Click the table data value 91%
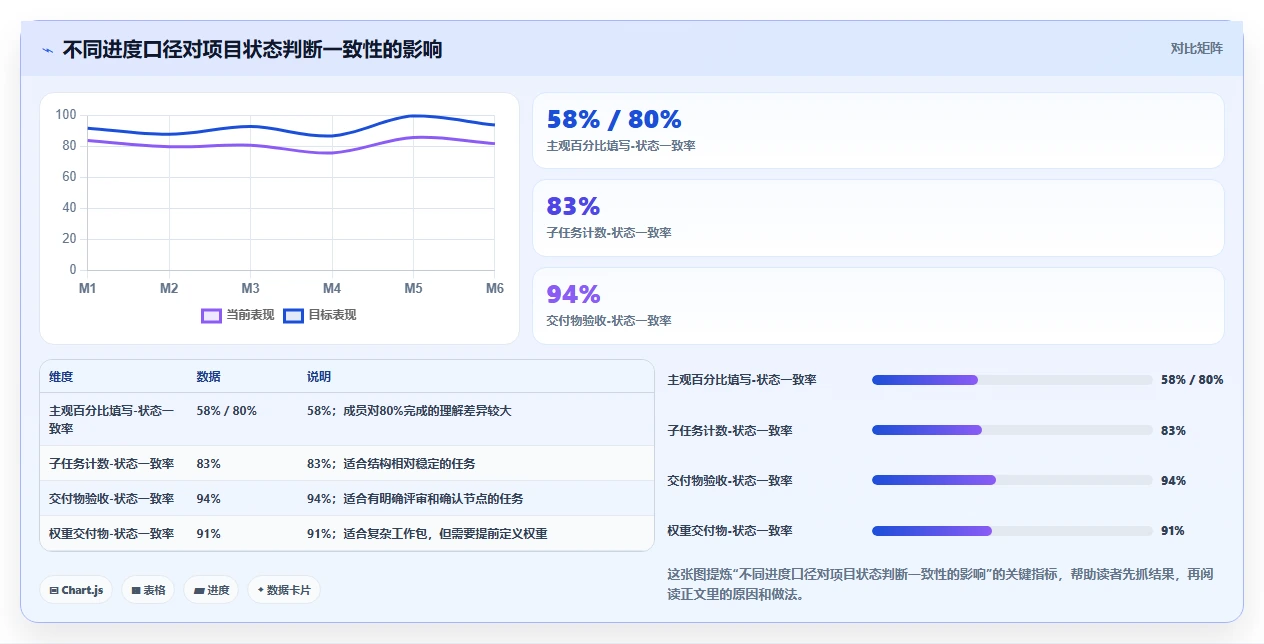Image resolution: width=1264 pixels, height=644 pixels. pos(208,534)
